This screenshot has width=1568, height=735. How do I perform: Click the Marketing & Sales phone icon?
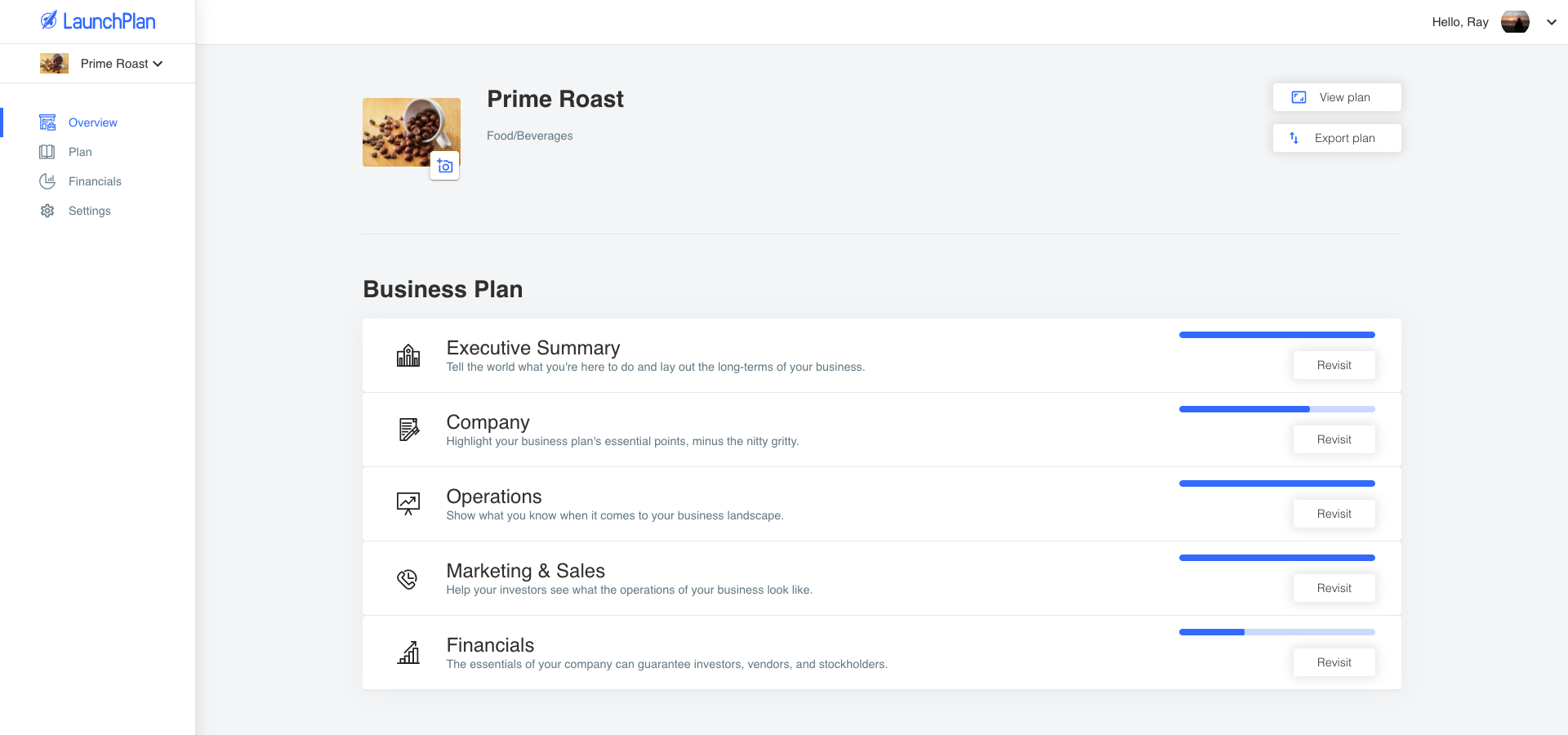click(408, 579)
